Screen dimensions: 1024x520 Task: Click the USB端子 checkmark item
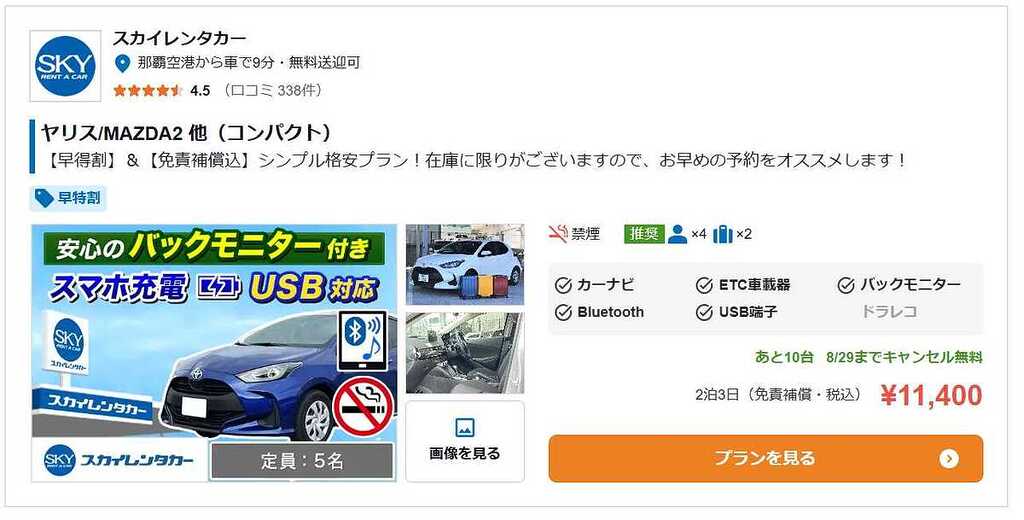pos(737,313)
